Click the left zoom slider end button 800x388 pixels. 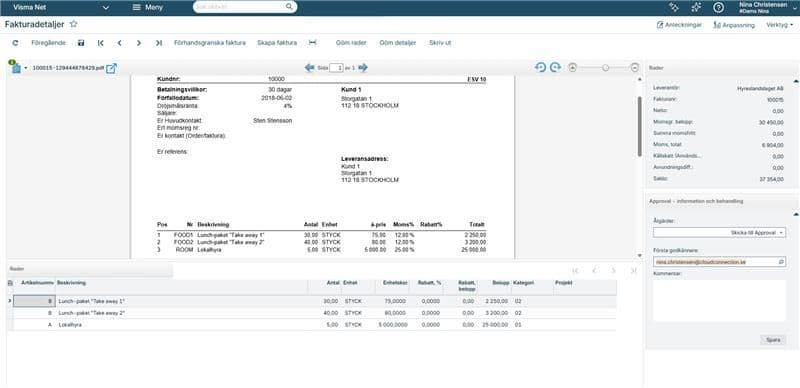(x=572, y=67)
